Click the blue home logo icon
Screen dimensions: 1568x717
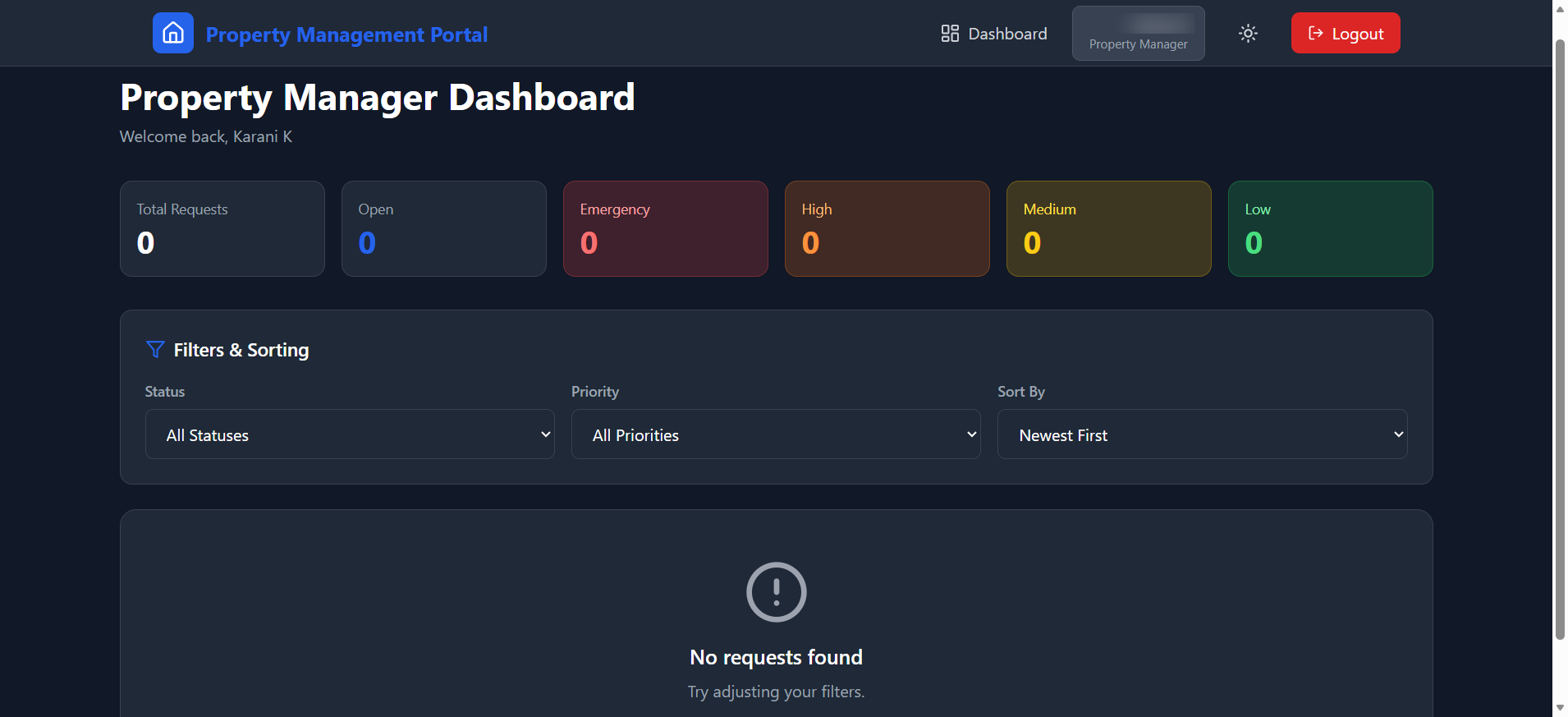[173, 33]
